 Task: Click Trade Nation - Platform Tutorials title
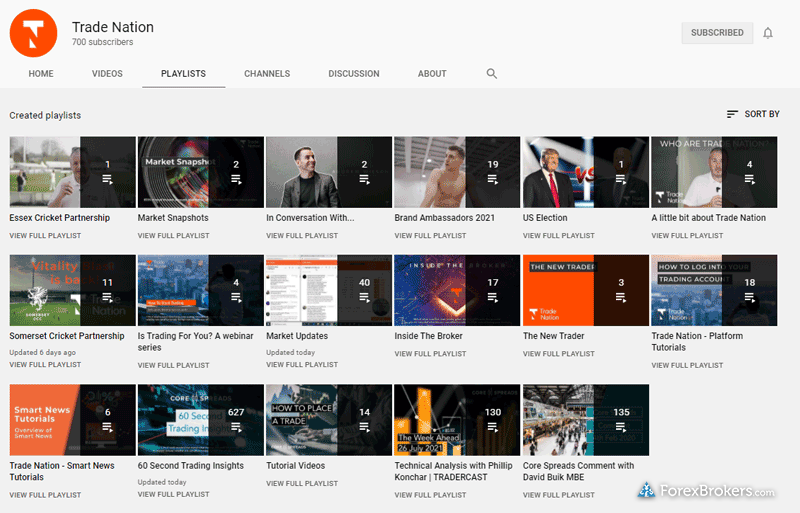(x=697, y=341)
